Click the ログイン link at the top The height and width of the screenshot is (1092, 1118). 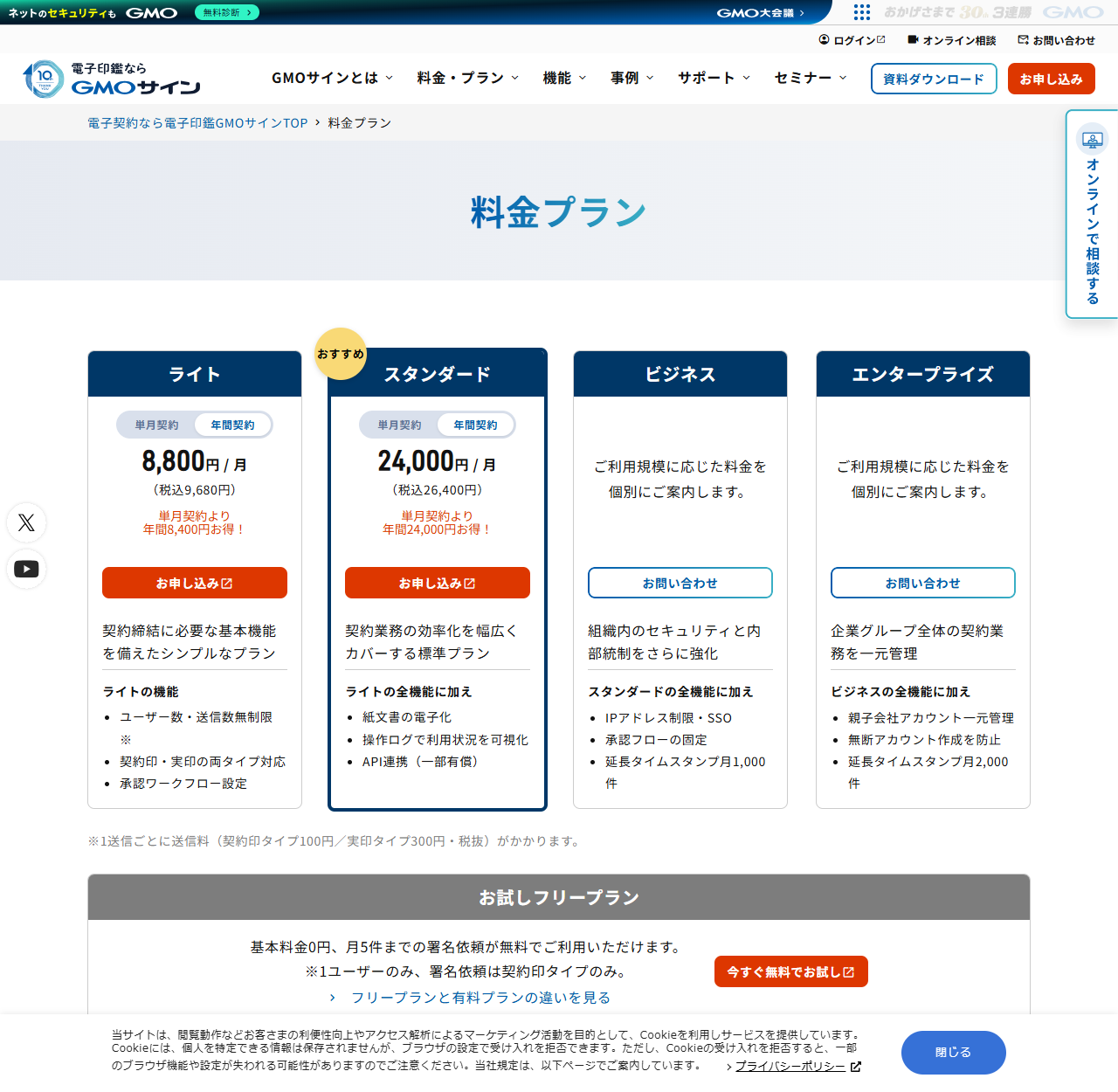852,40
